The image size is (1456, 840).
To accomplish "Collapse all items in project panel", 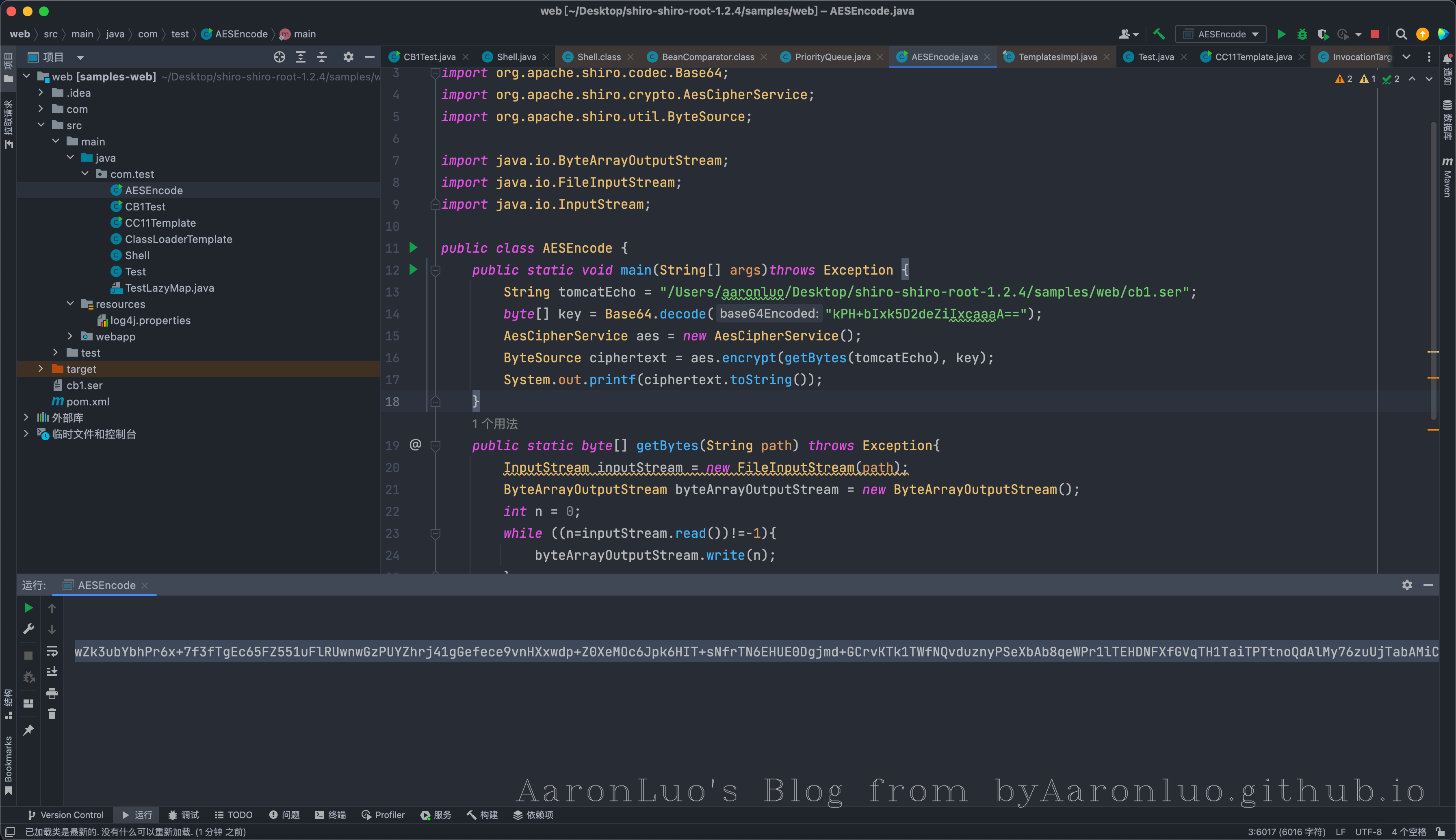I will [322, 56].
